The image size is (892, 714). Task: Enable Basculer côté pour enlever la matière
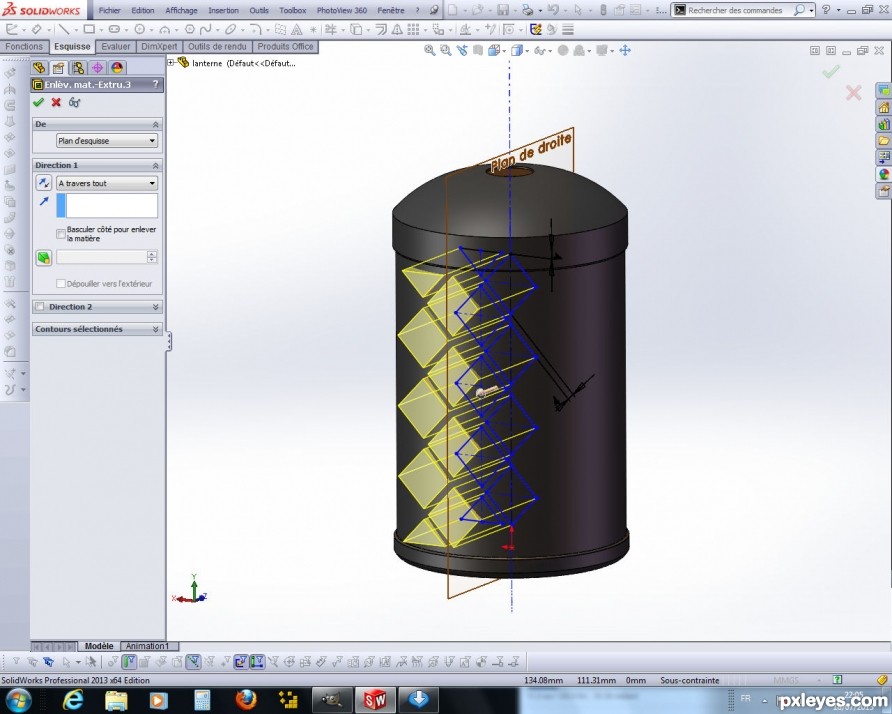[61, 234]
